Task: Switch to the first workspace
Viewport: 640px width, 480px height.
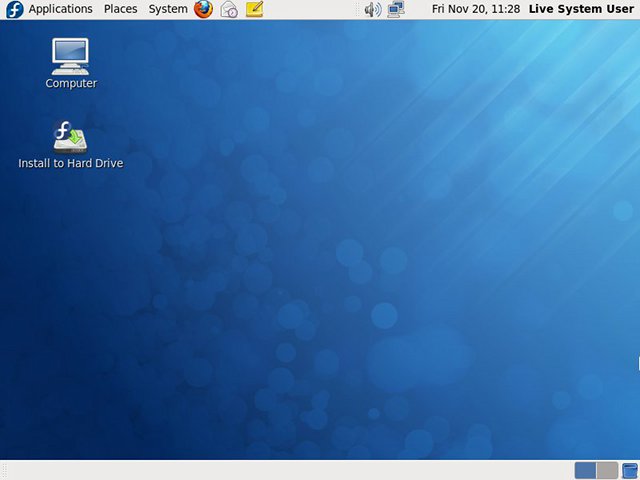Action: coord(585,470)
